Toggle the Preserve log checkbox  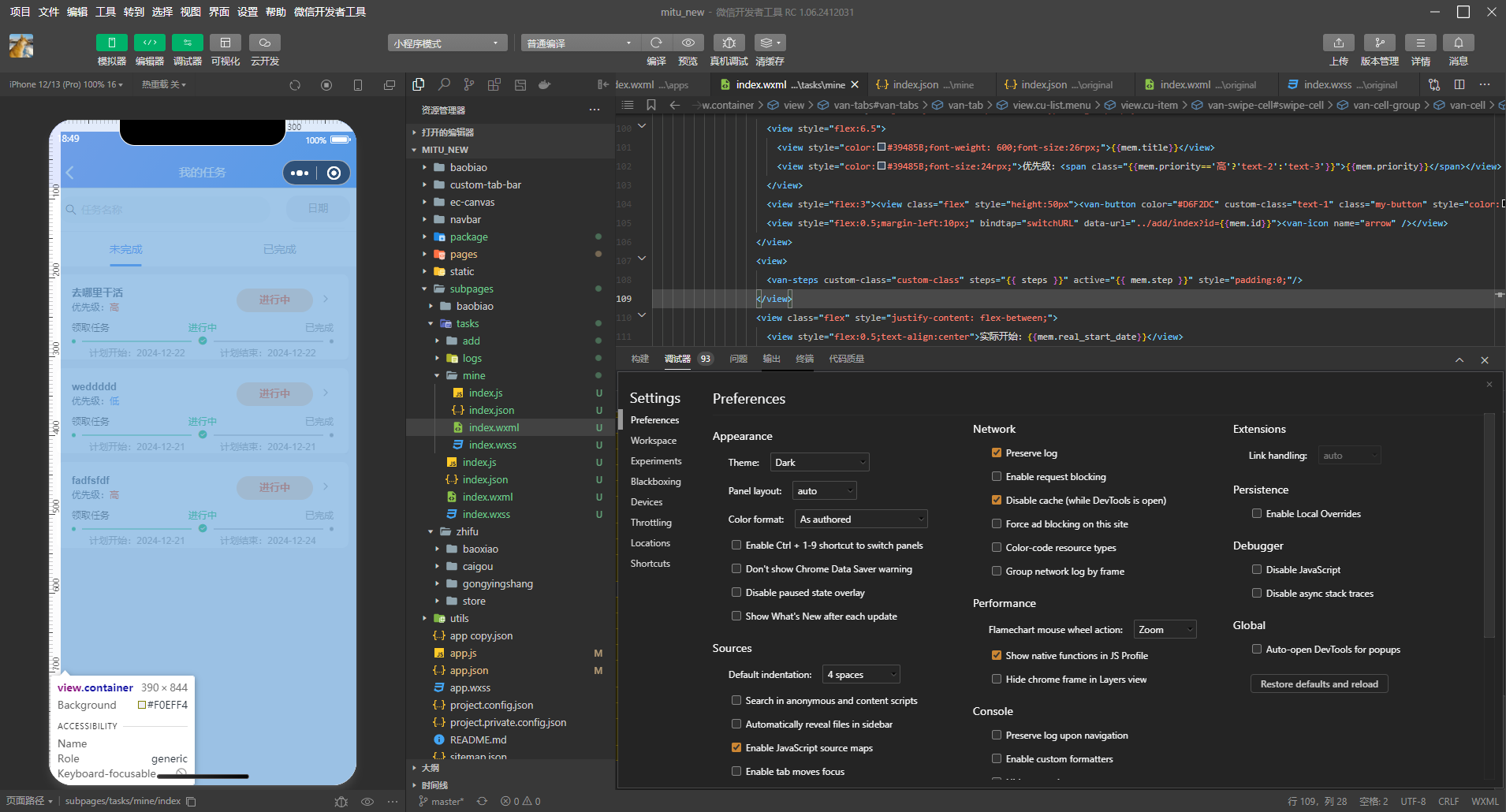pos(997,453)
